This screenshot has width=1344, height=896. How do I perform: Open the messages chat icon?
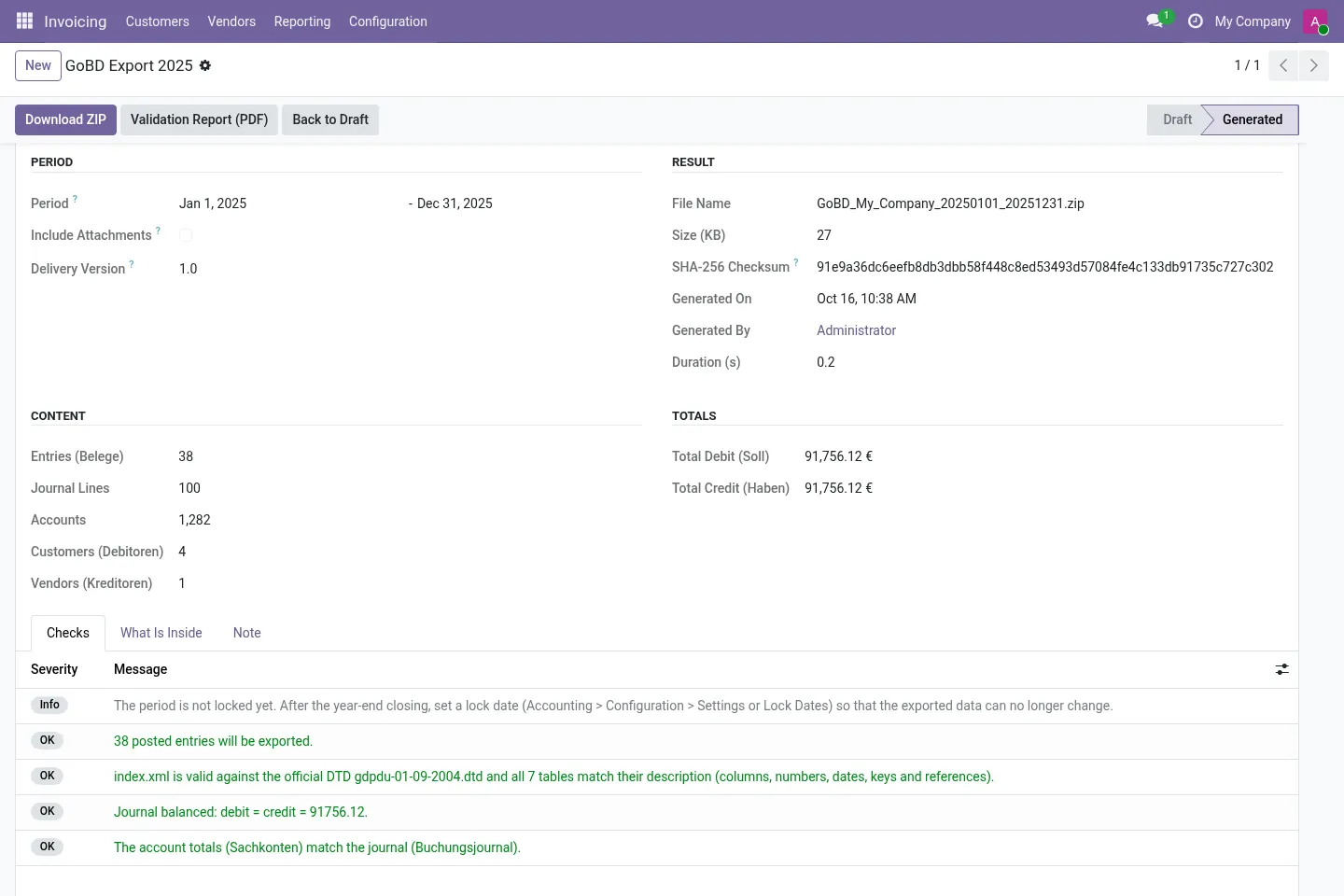click(x=1155, y=21)
